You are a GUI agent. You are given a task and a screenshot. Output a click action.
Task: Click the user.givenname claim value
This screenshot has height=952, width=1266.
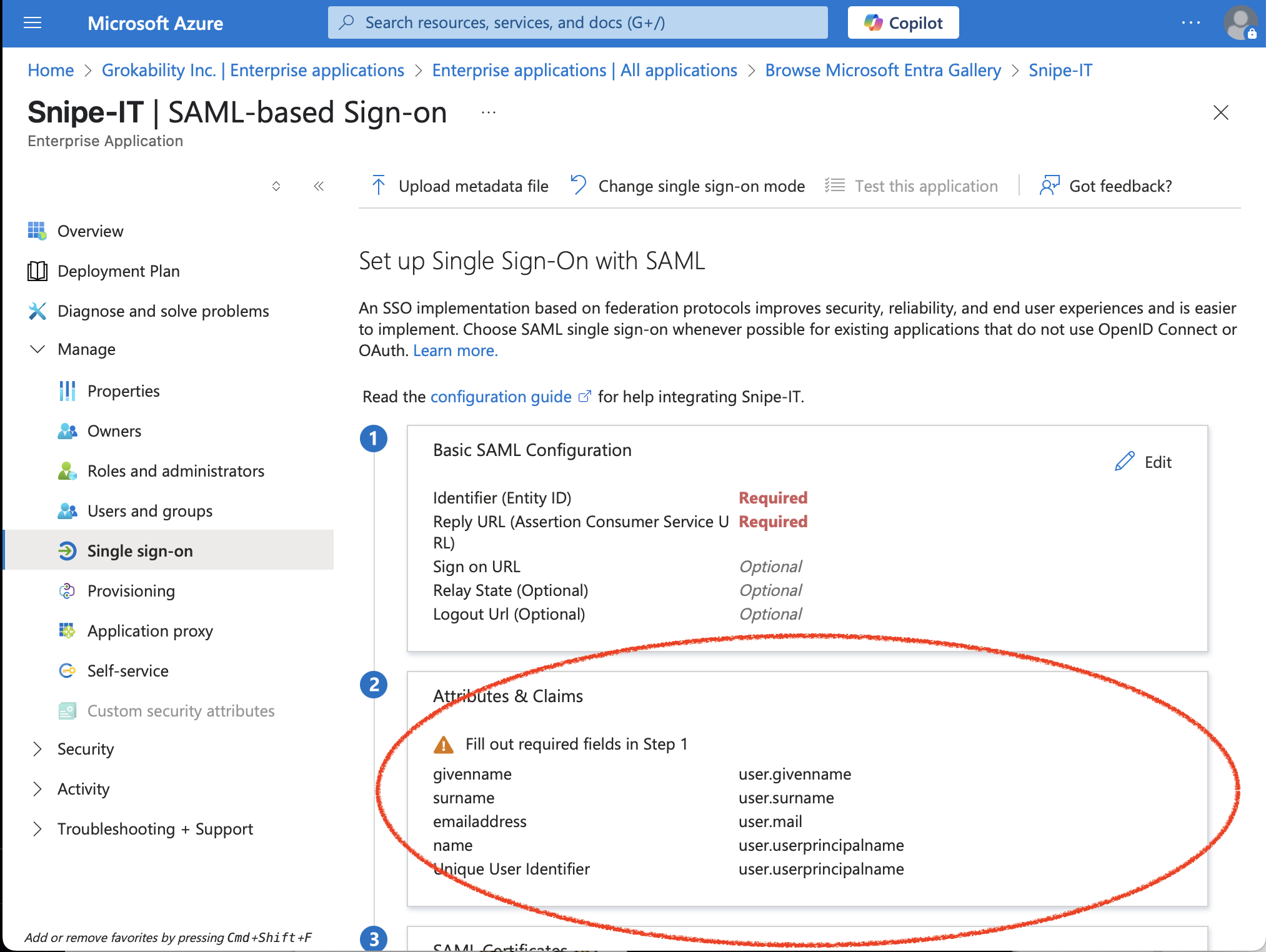(x=795, y=774)
